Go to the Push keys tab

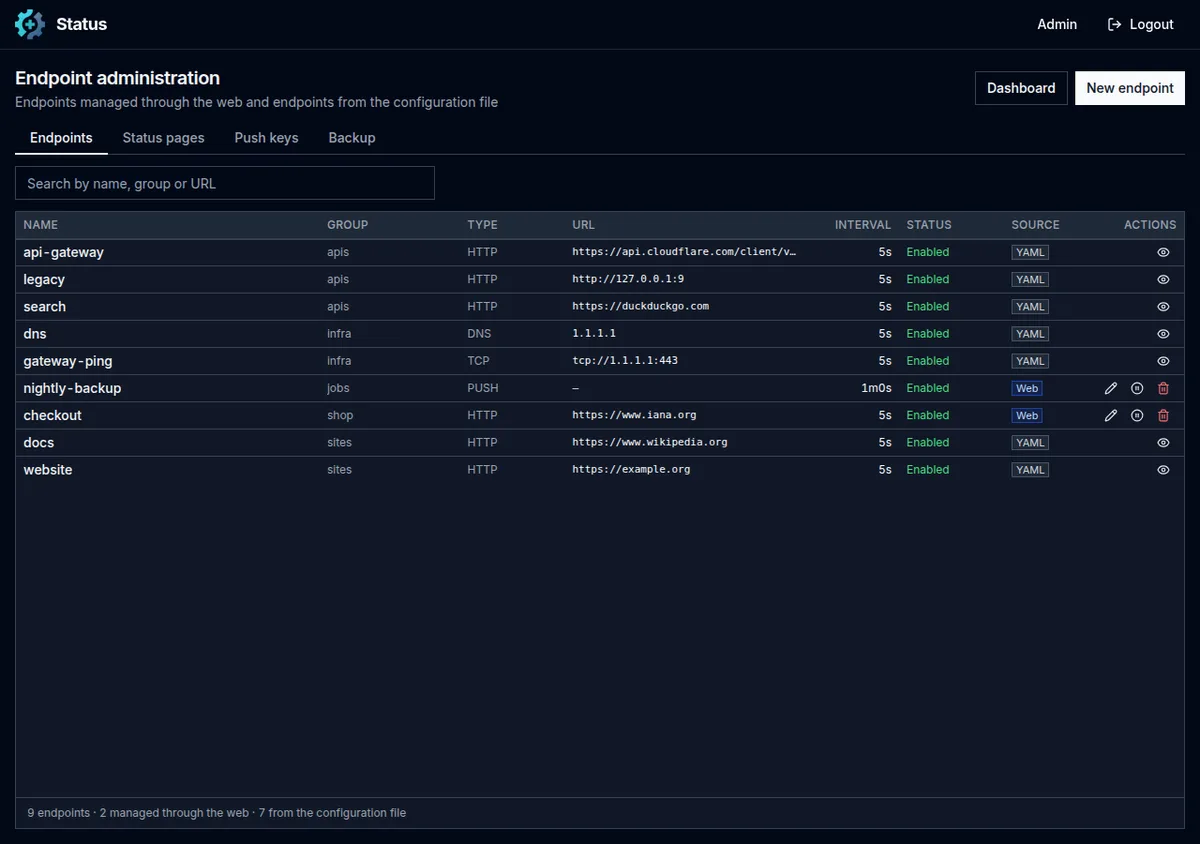tap(266, 138)
